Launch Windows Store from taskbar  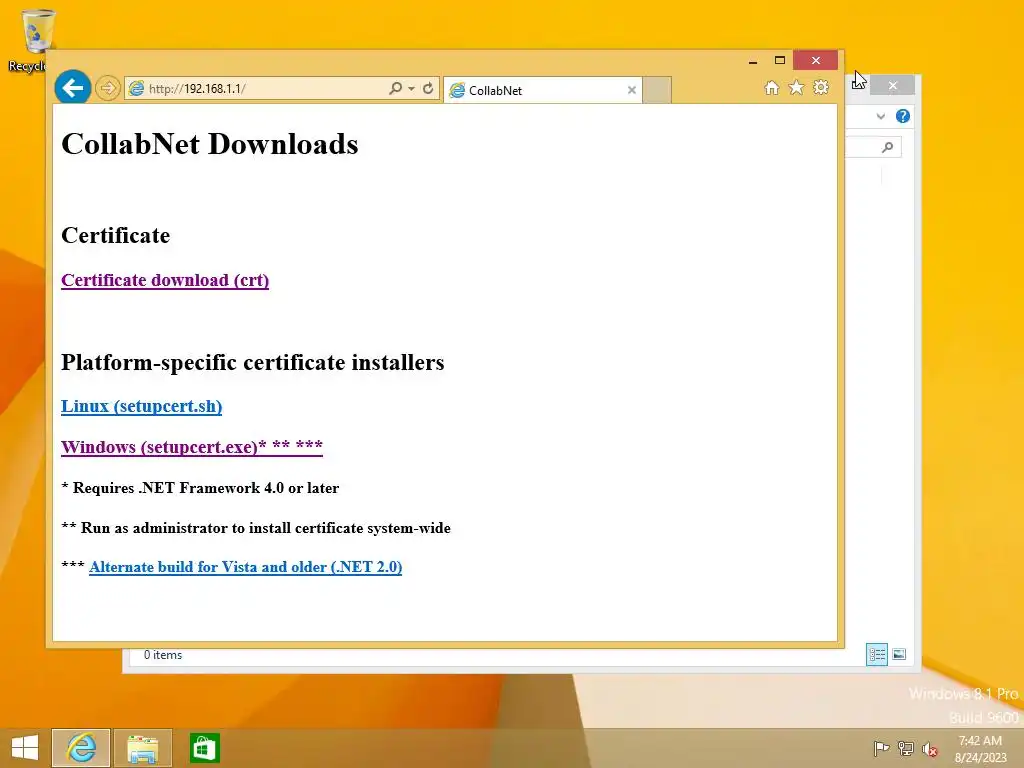(x=204, y=748)
